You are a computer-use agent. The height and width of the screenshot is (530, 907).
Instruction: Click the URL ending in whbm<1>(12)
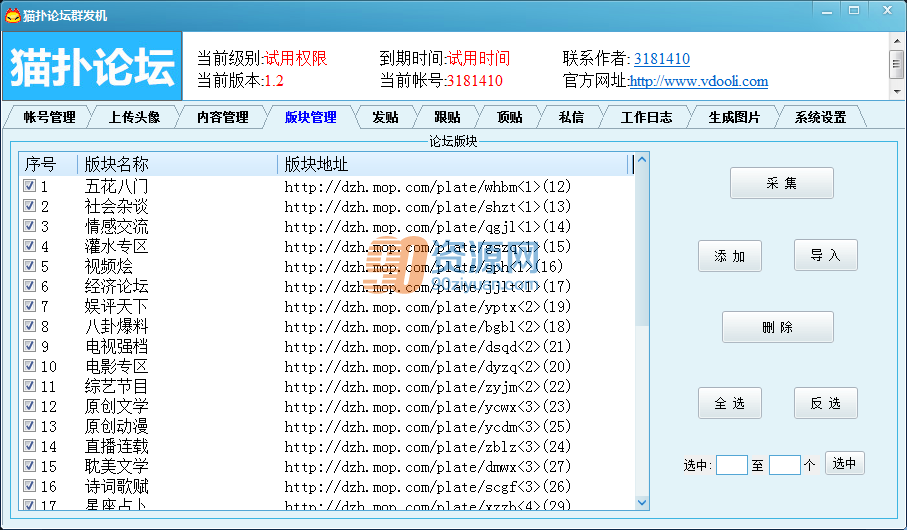click(x=427, y=187)
